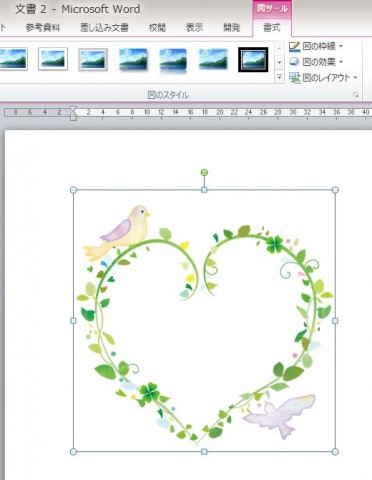Open the 書式 tab
This screenshot has height=480, width=372.
272,28
